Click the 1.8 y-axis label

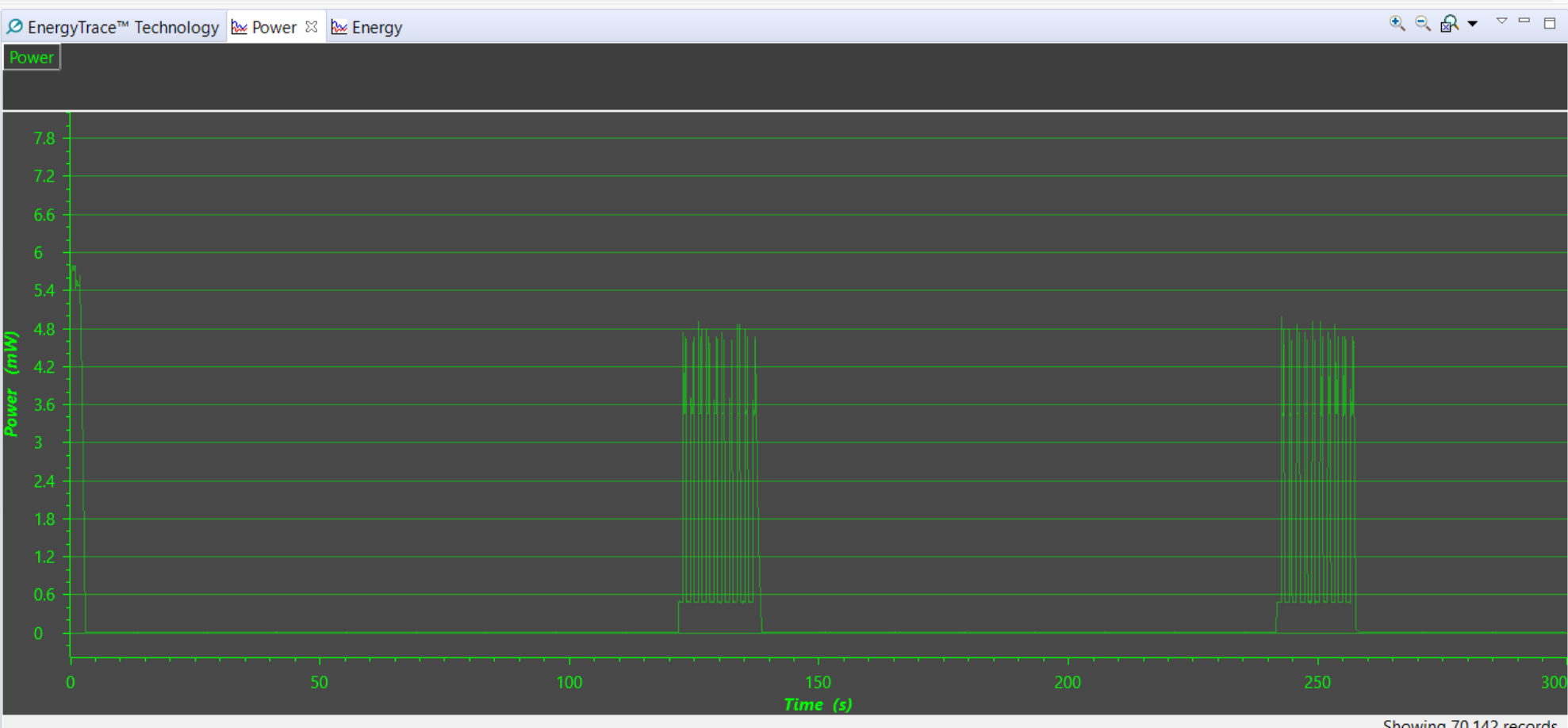tap(44, 519)
